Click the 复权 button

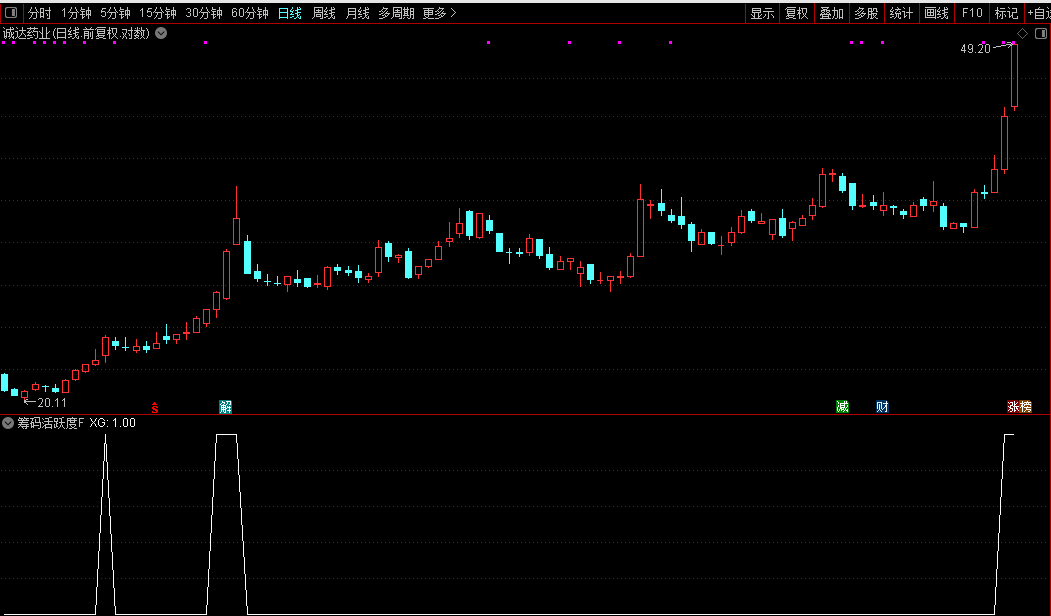pyautogui.click(x=796, y=13)
